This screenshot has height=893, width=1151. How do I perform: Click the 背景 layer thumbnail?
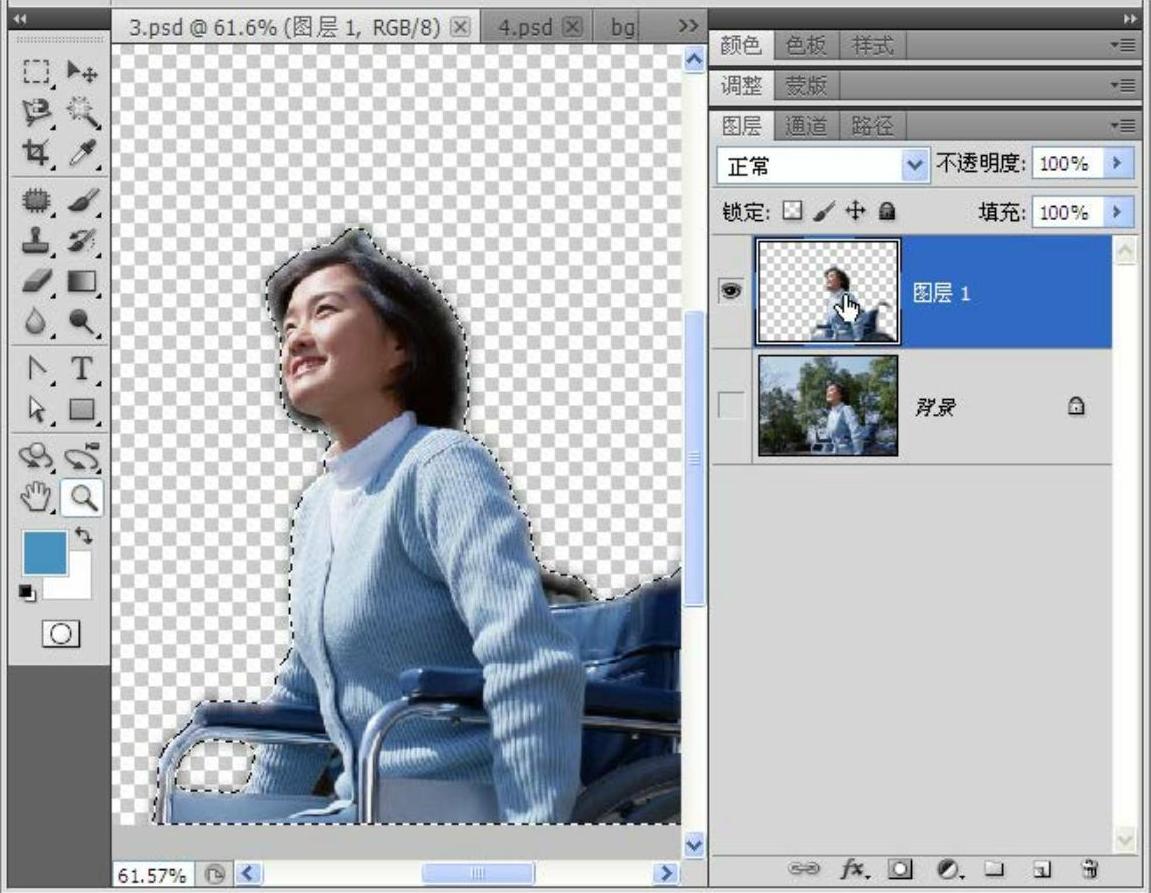click(828, 406)
